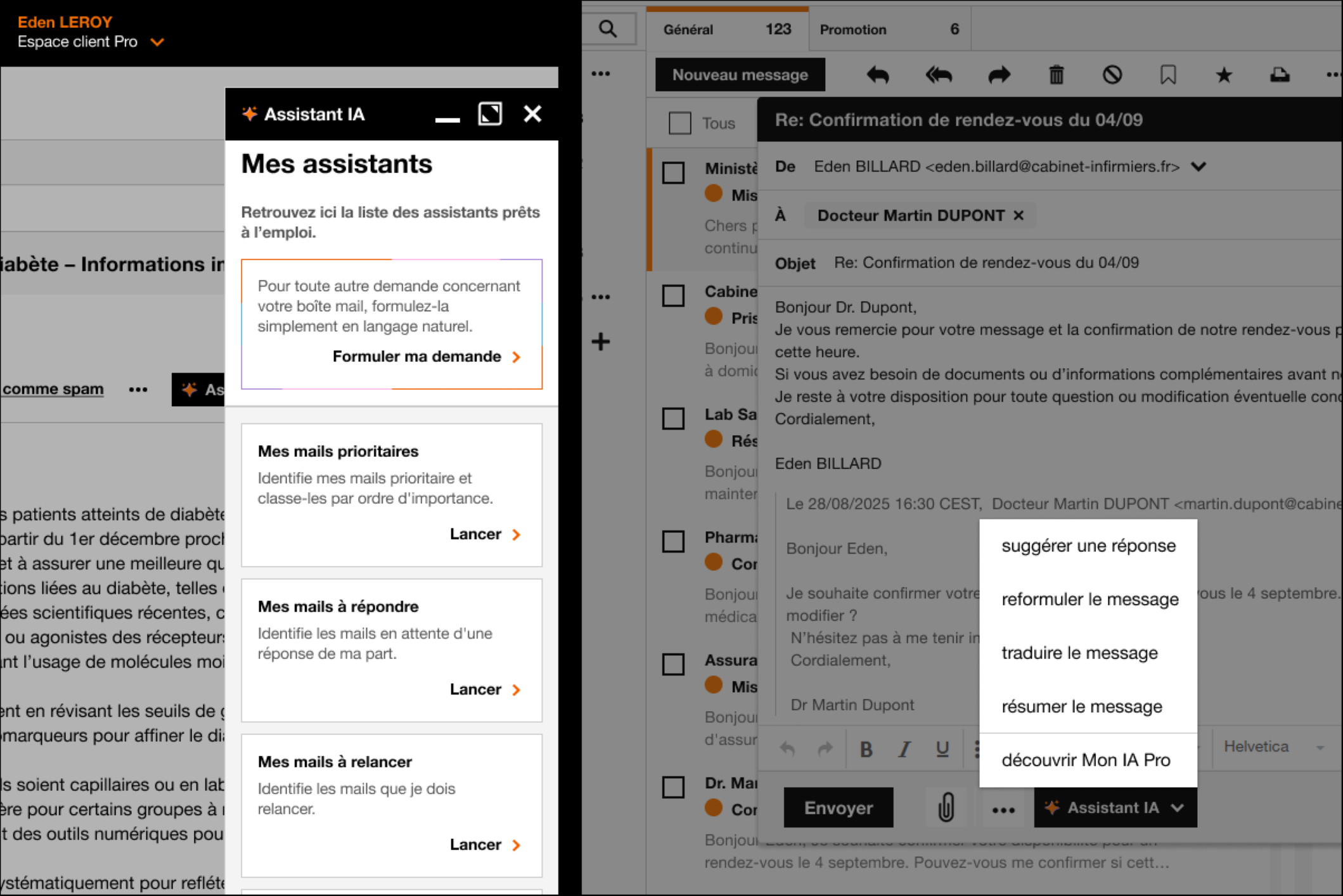The image size is (1343, 896).
Task: Check the Cabine… mail checkbox
Action: click(674, 296)
